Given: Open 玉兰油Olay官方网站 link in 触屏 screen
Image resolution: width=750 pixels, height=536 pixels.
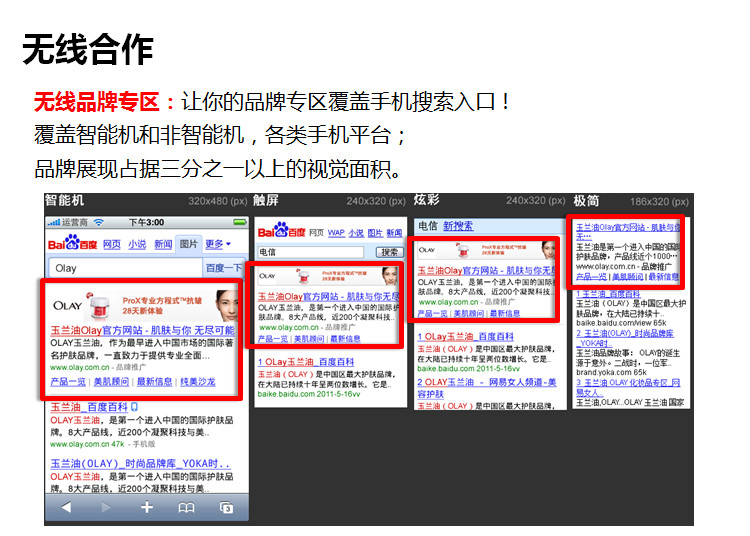Looking at the screenshot, I should pyautogui.click(x=328, y=296).
